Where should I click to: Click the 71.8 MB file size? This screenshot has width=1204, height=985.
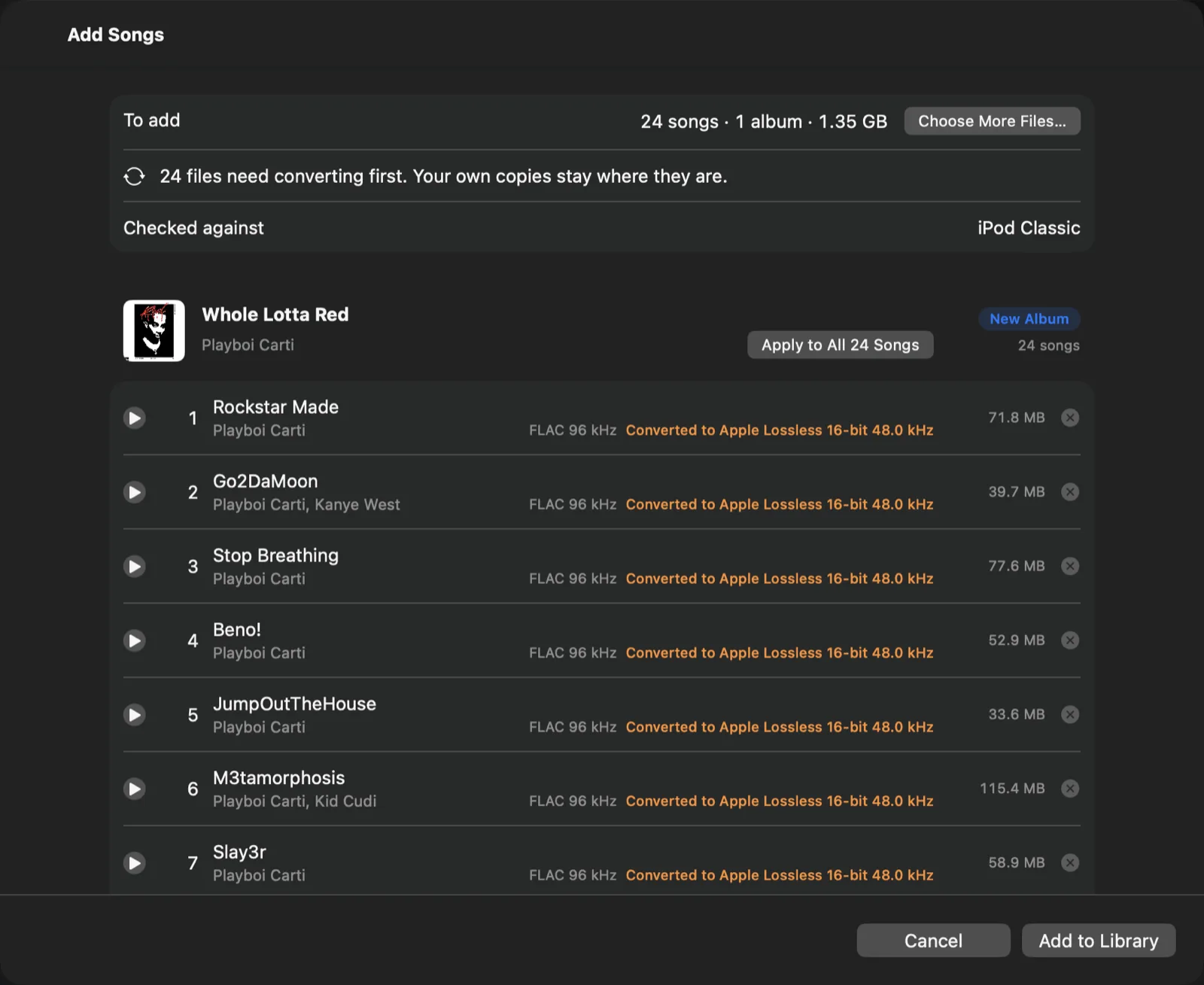pos(1017,418)
